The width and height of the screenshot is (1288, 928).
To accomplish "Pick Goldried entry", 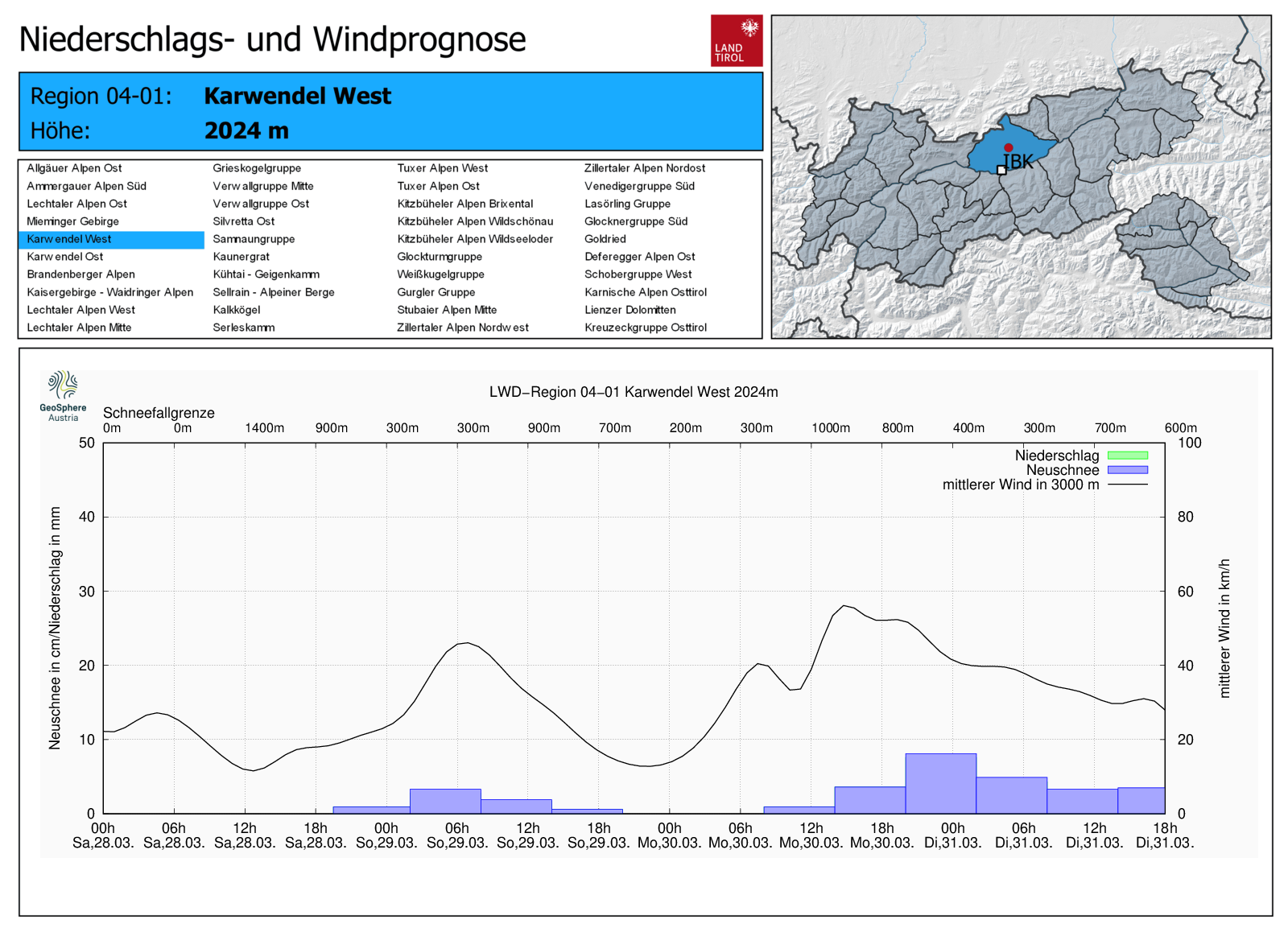I will [x=605, y=239].
